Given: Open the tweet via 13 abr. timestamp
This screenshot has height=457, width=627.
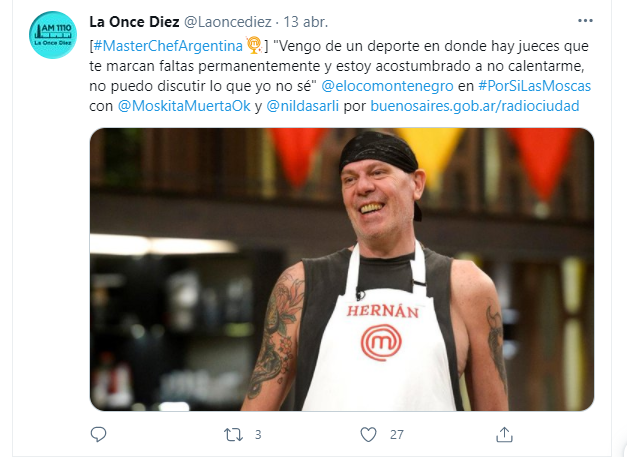Looking at the screenshot, I should click(x=306, y=22).
